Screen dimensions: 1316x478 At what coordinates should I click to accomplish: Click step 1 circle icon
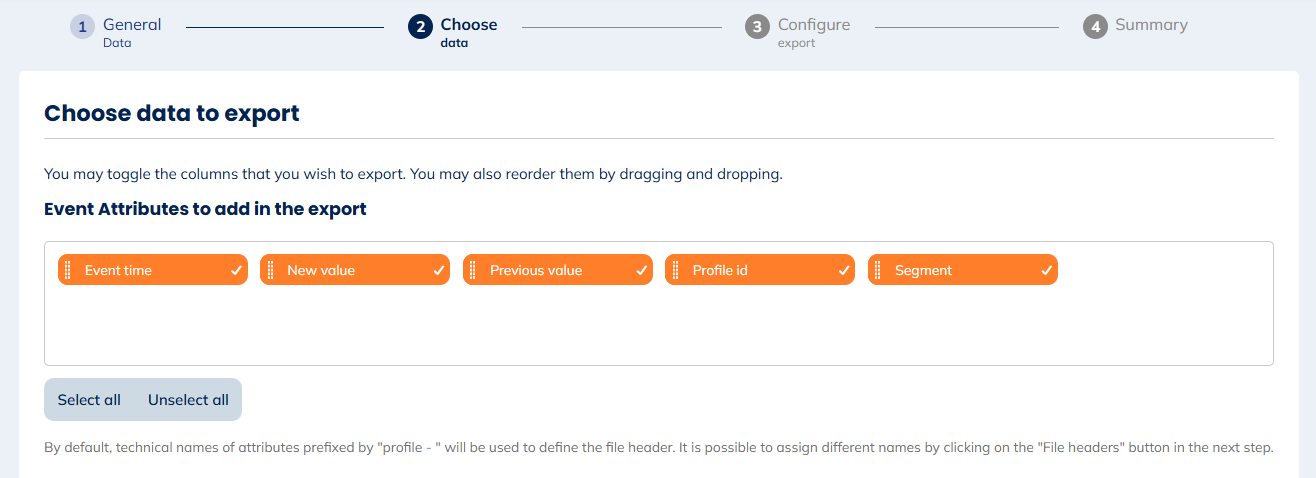pyautogui.click(x=82, y=27)
